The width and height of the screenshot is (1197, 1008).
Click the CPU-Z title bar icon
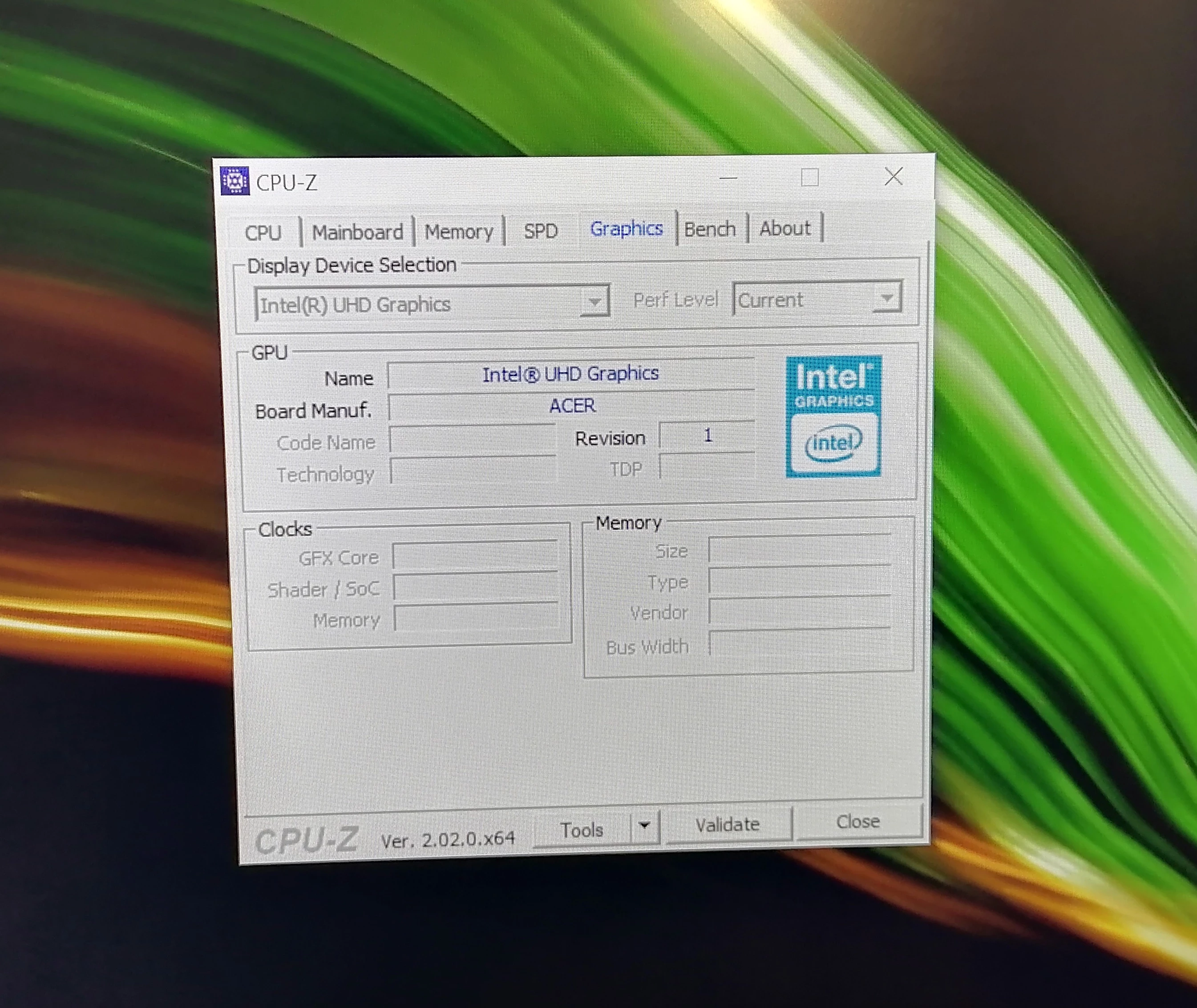(x=235, y=181)
